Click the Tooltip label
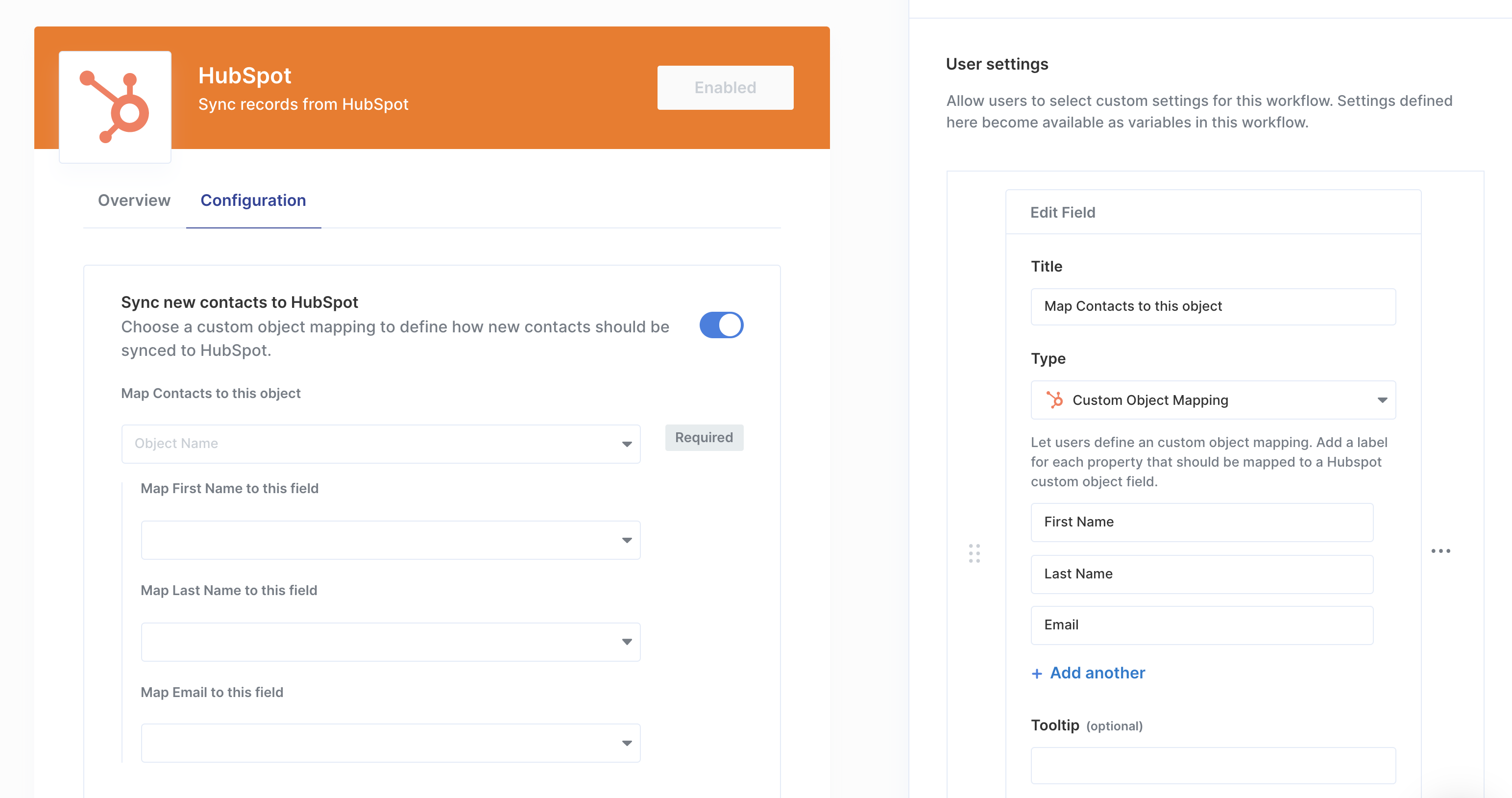1512x798 pixels. point(1055,725)
